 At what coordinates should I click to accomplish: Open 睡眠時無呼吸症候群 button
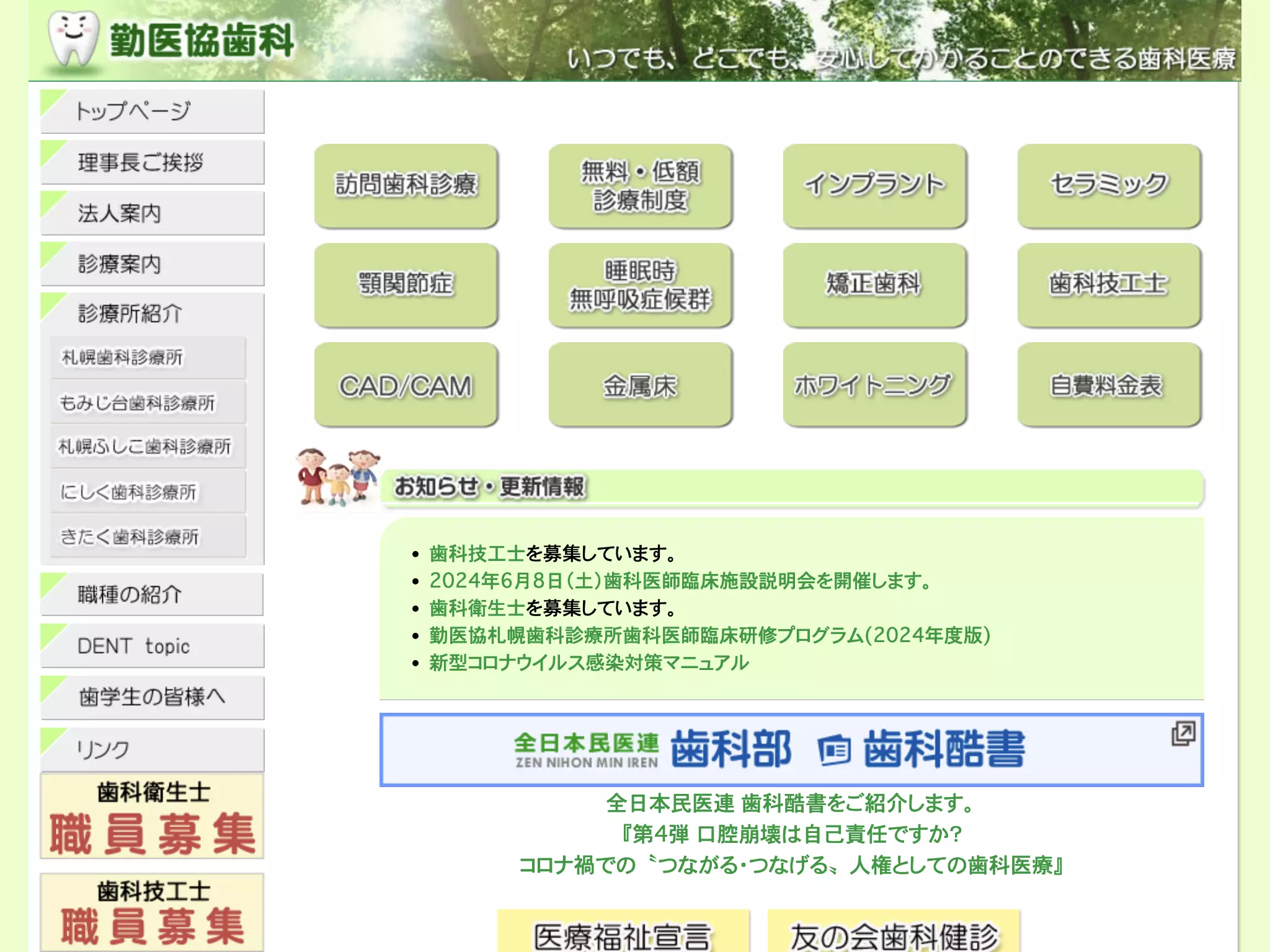[x=641, y=284]
